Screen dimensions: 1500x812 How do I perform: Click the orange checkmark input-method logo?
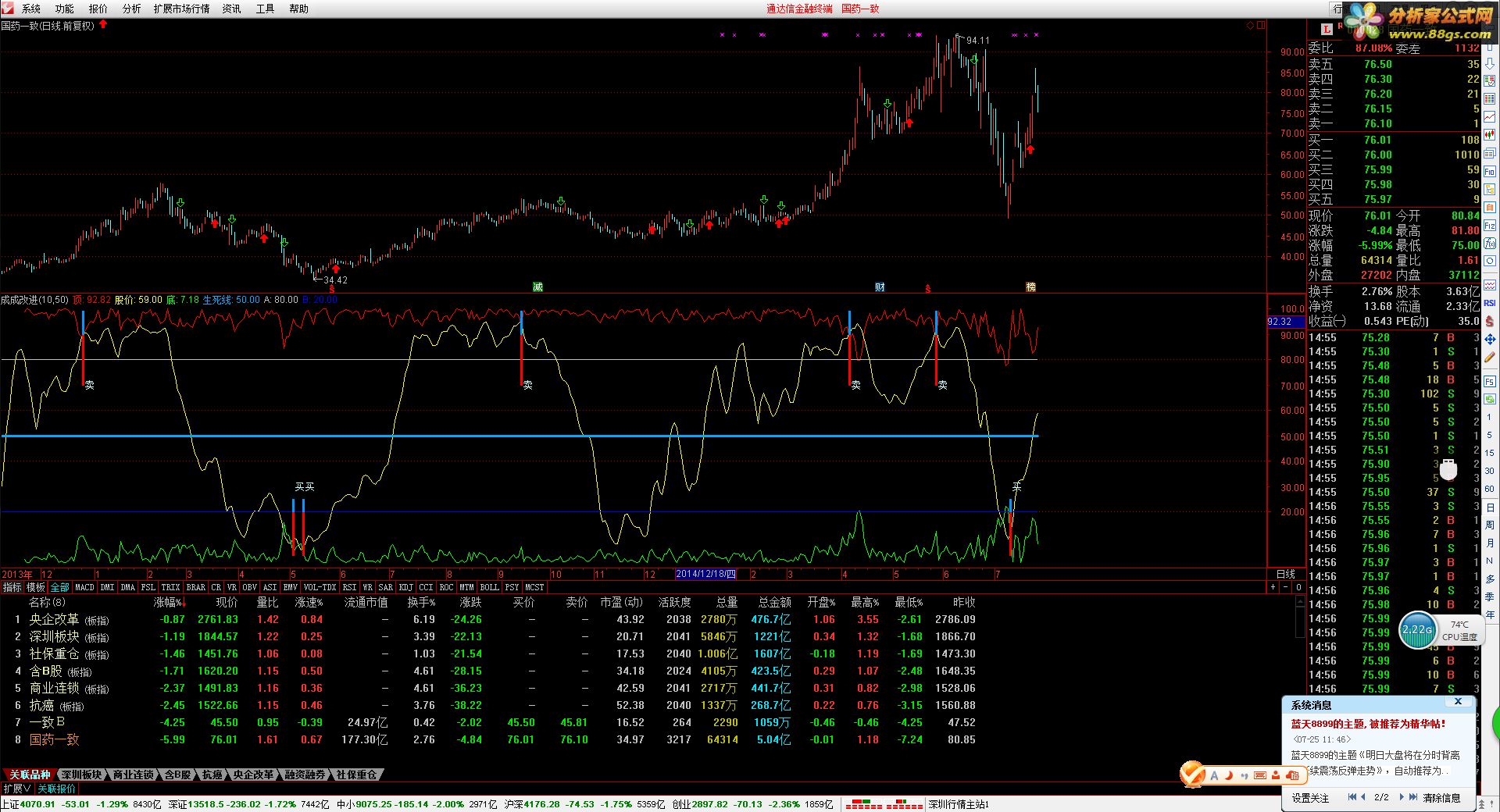pos(1192,774)
